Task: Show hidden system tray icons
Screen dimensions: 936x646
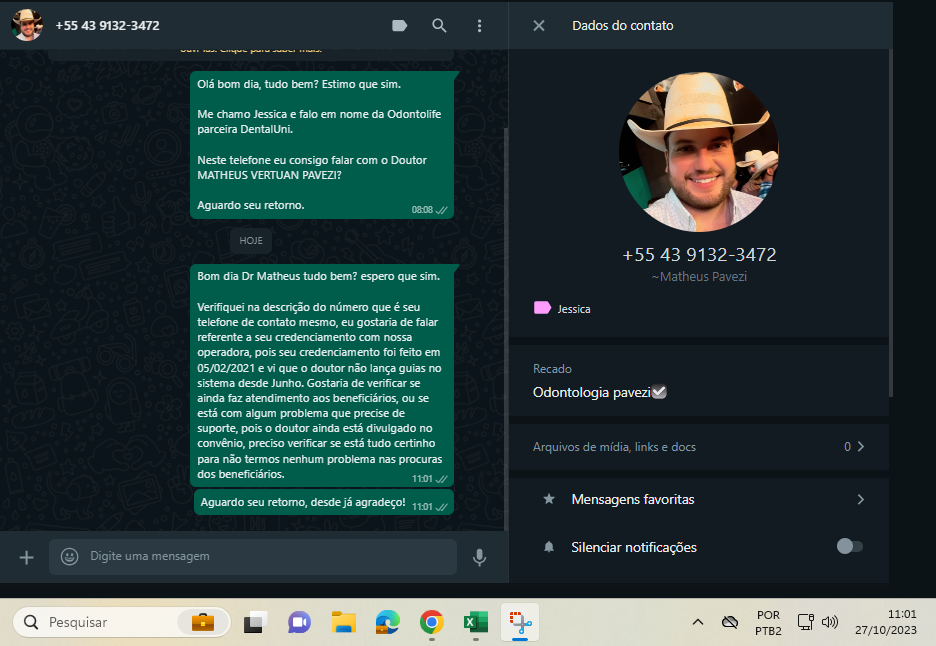Action: (697, 622)
